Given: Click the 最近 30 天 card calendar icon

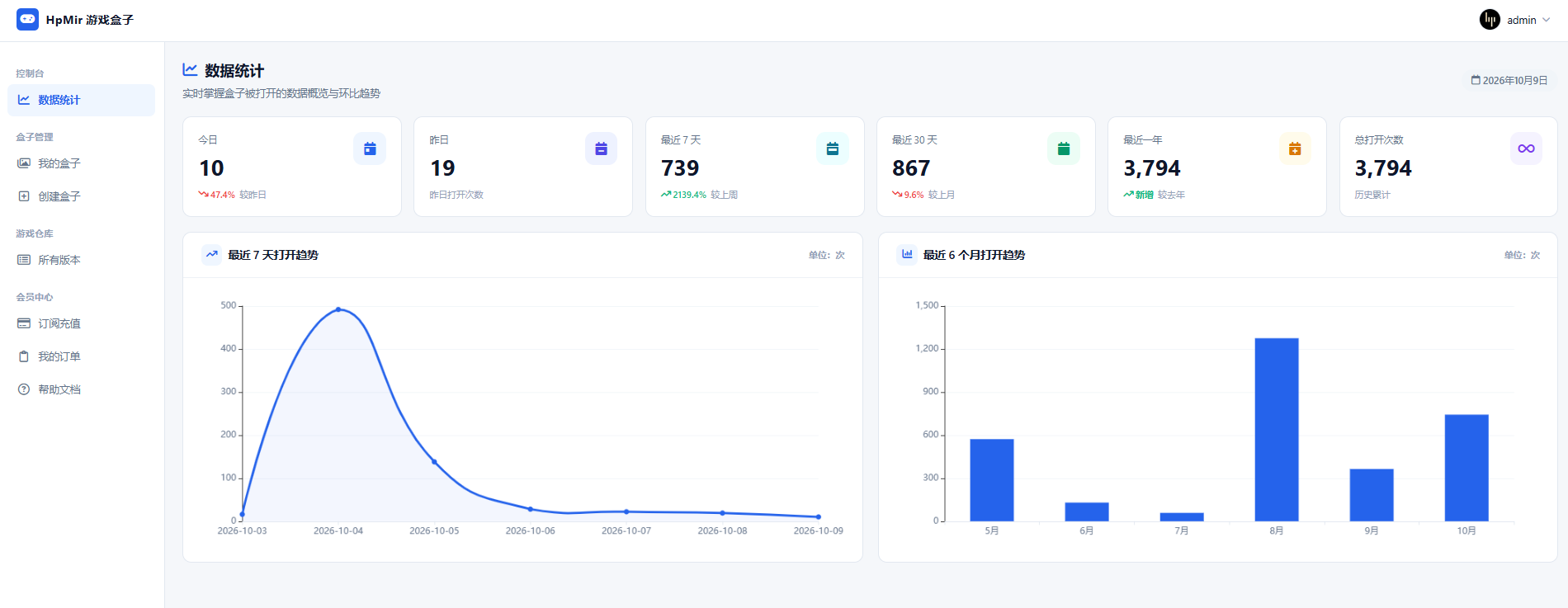Looking at the screenshot, I should pyautogui.click(x=1064, y=148).
